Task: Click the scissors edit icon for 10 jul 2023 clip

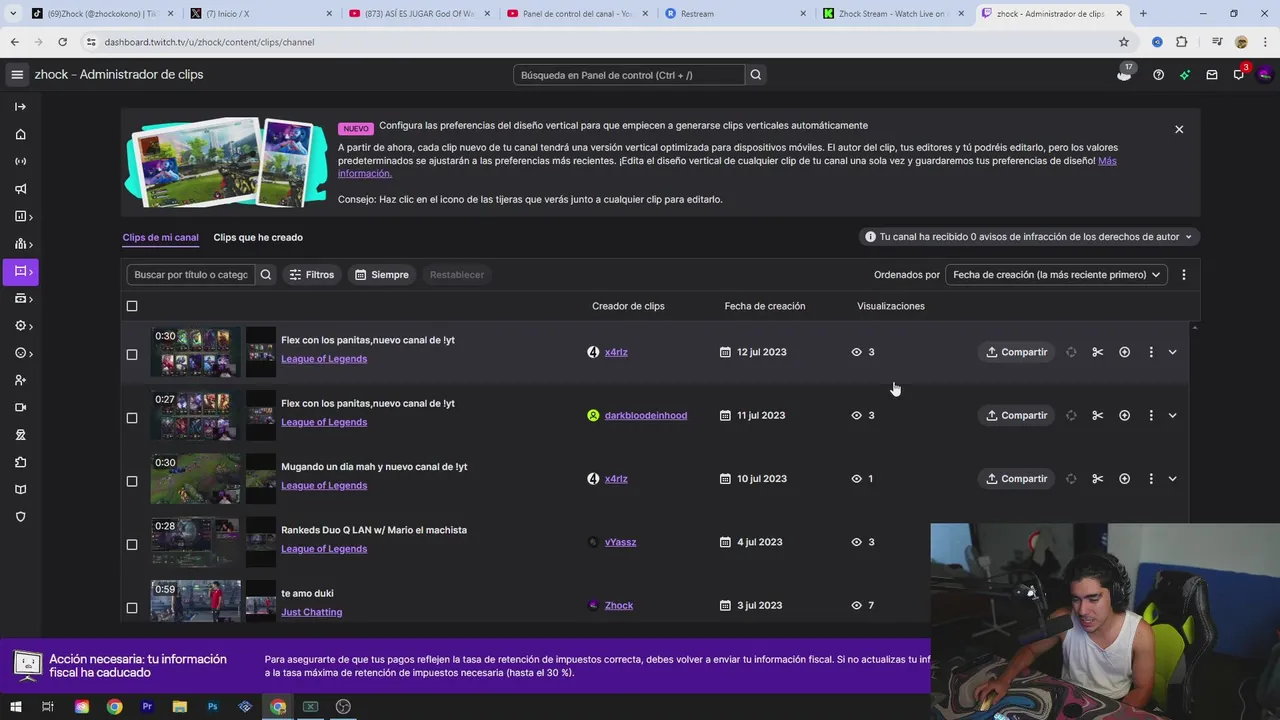Action: point(1097,479)
